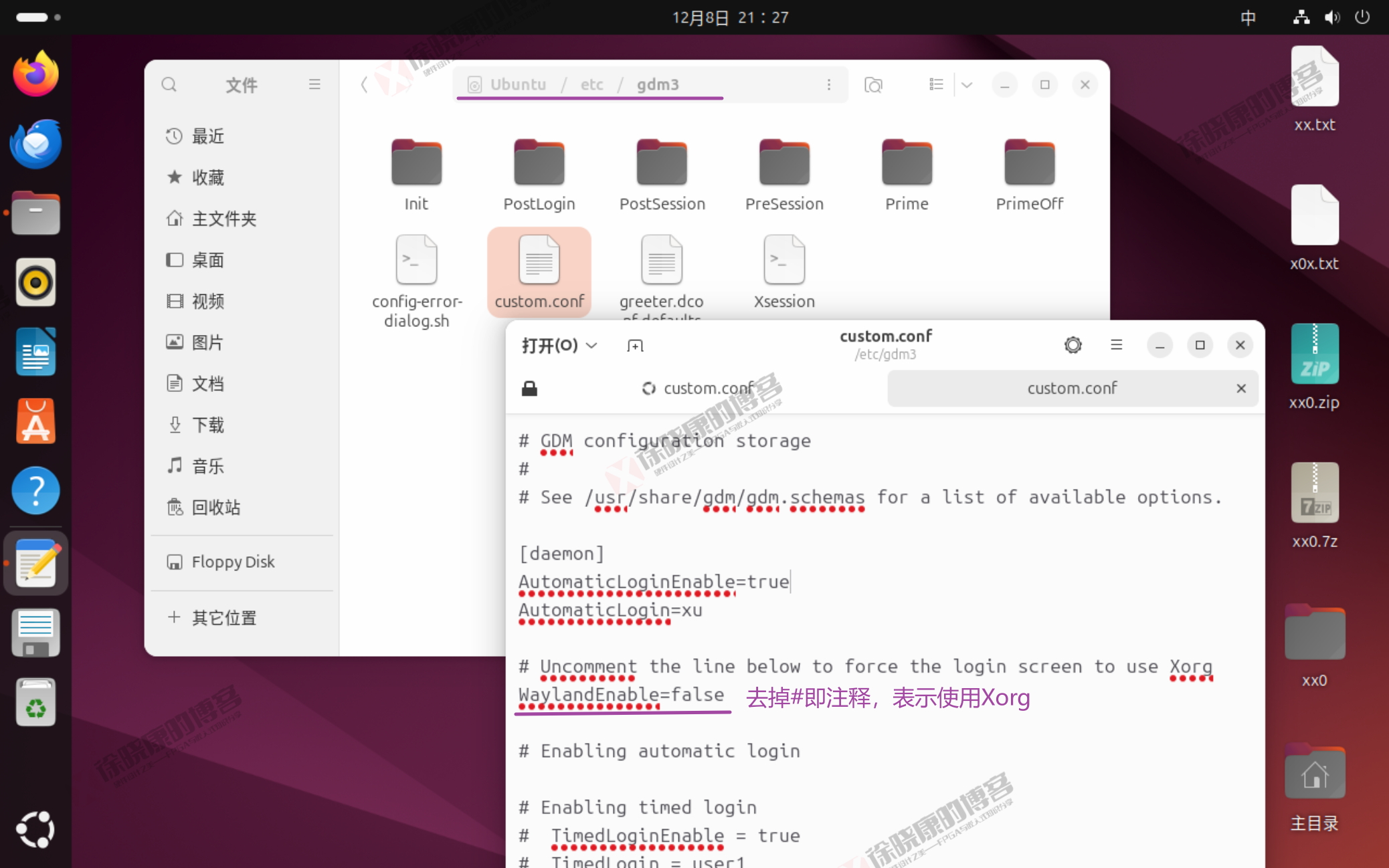1389x868 pixels.
Task: Switch Files to list view
Action: pyautogui.click(x=935, y=84)
